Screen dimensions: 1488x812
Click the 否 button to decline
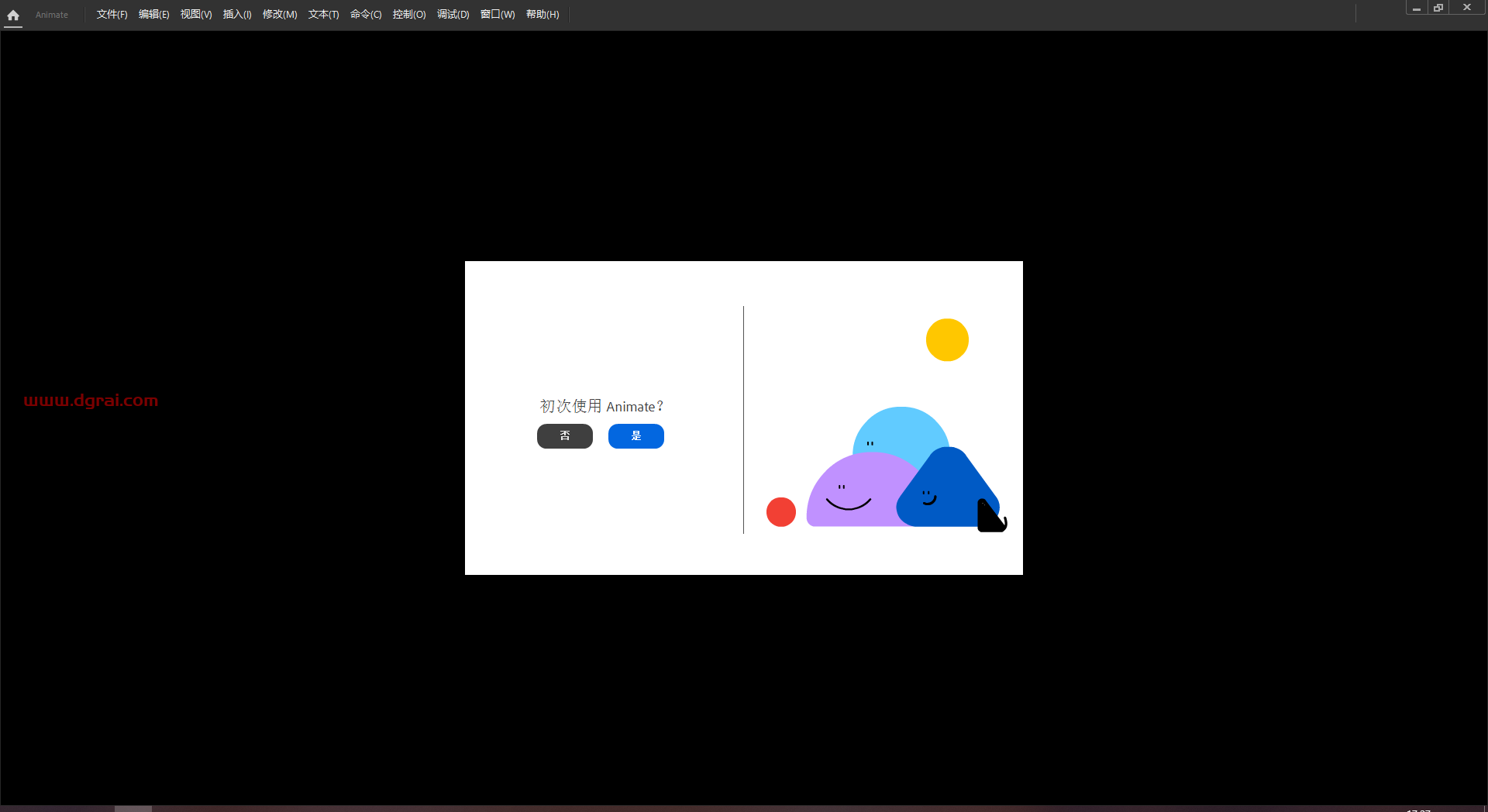click(x=564, y=436)
